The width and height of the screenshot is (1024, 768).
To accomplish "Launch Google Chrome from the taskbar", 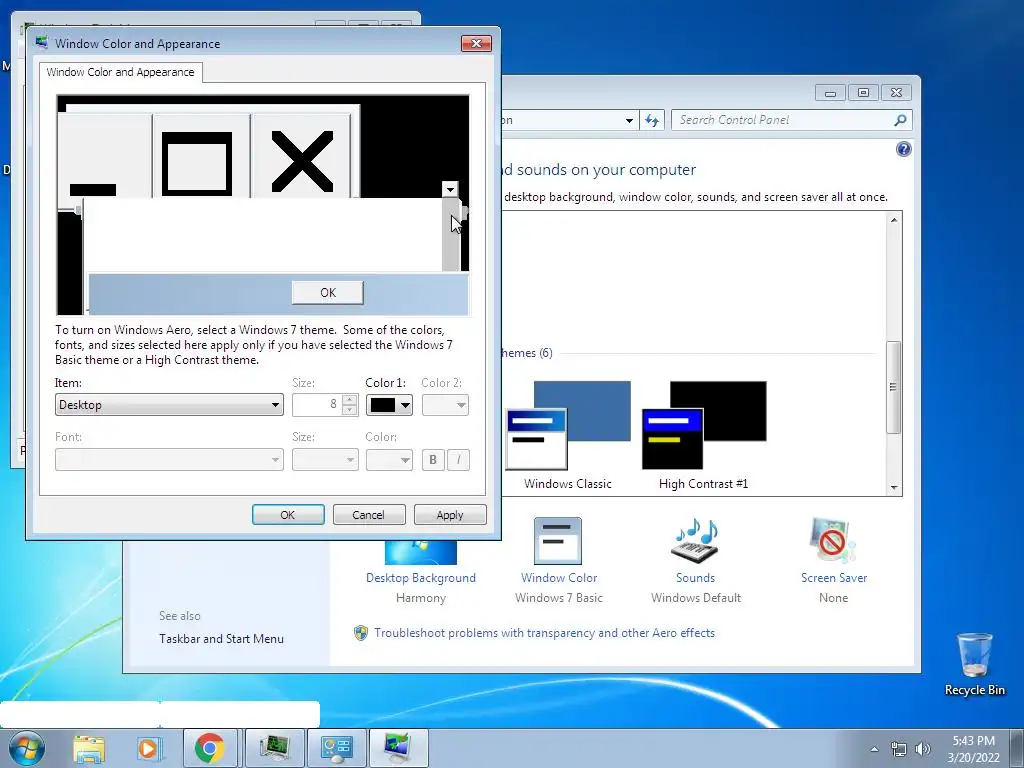I will (209, 748).
